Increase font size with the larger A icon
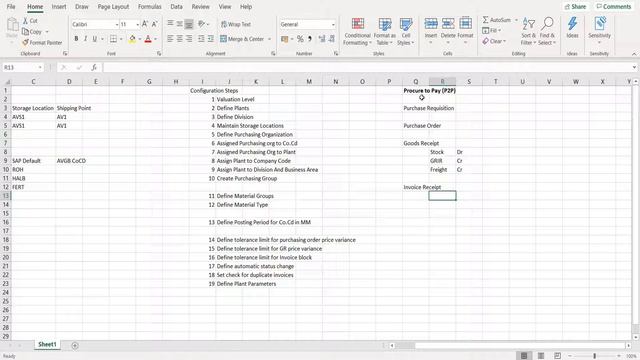 tap(144, 24)
